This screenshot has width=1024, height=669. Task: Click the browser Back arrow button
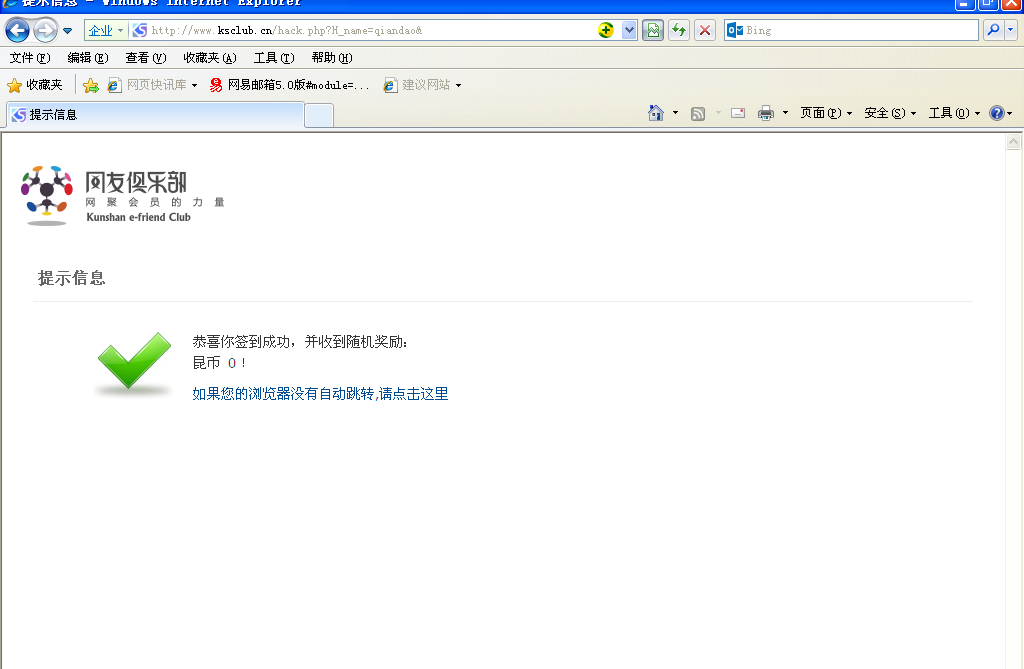pos(17,30)
